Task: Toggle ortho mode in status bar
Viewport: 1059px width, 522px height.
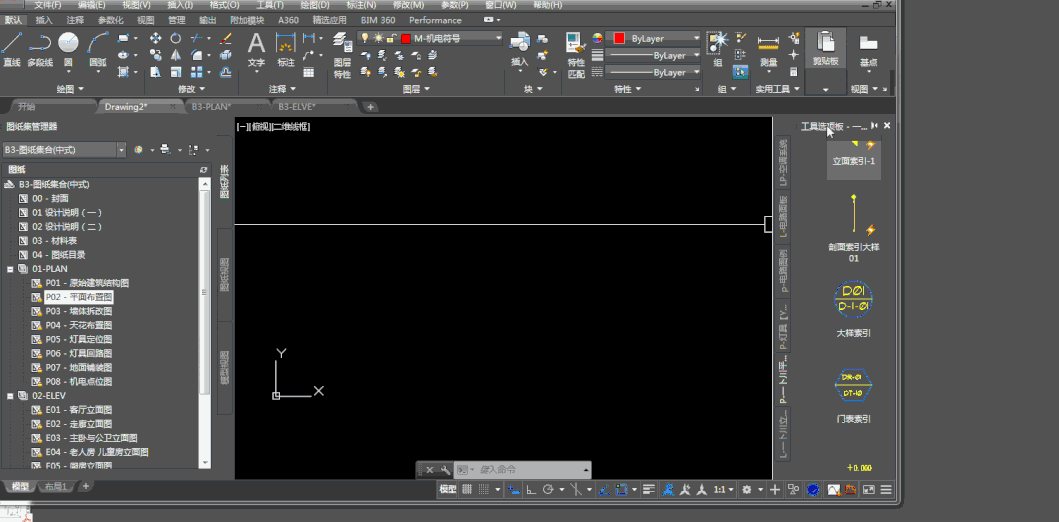Action: point(532,490)
